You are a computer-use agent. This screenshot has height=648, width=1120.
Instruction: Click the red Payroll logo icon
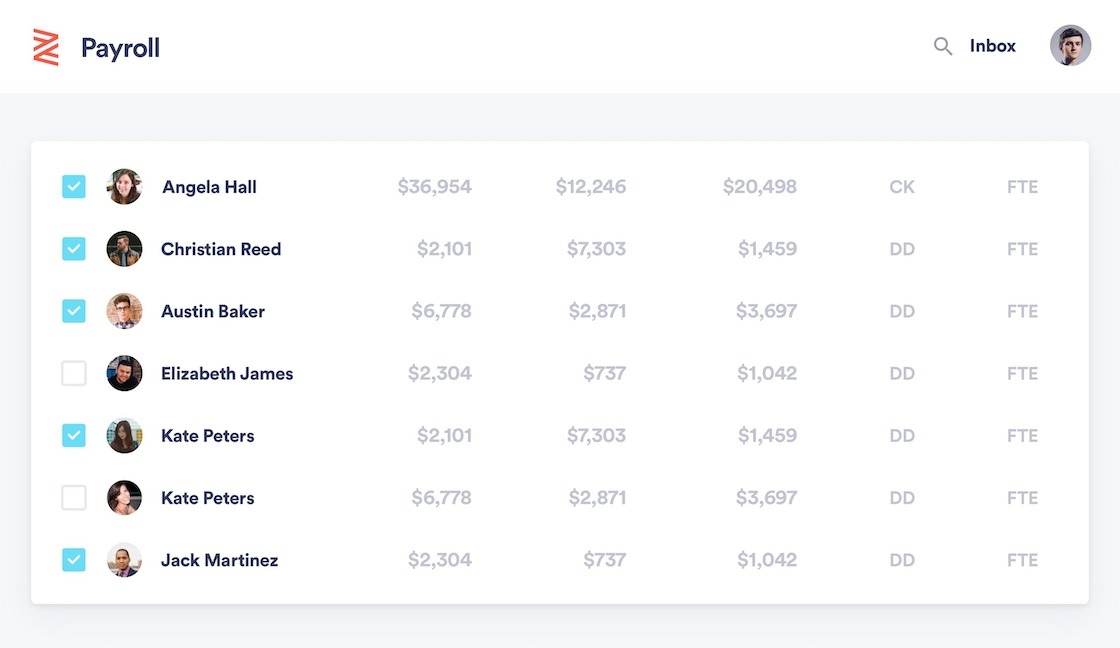click(x=46, y=47)
